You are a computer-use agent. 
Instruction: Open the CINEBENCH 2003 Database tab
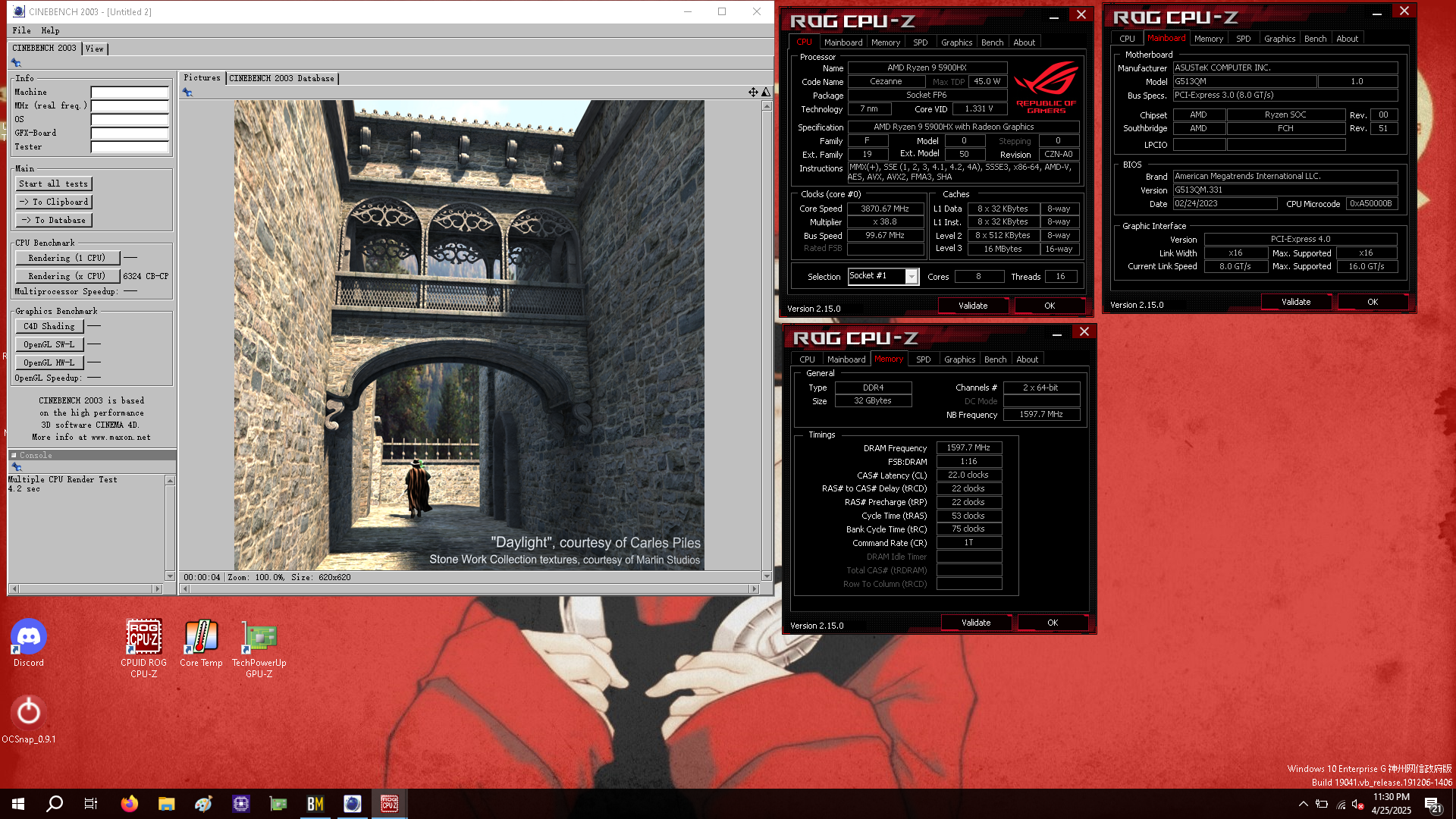pos(281,78)
